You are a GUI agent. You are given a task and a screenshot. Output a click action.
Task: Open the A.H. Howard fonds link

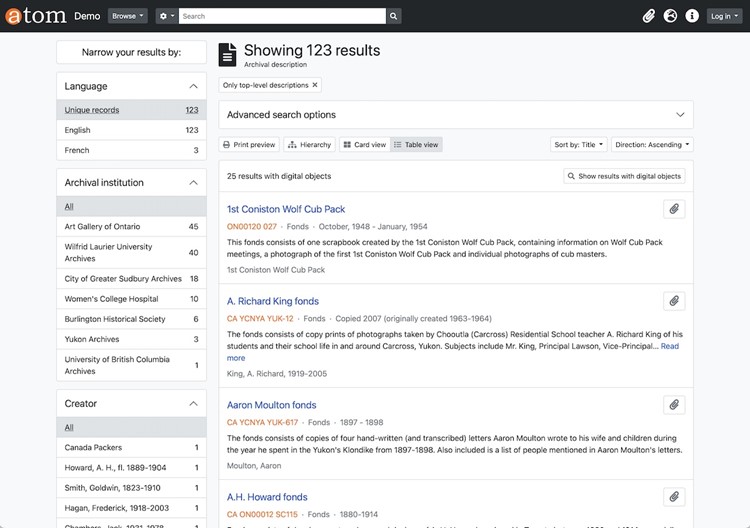pyautogui.click(x=267, y=497)
